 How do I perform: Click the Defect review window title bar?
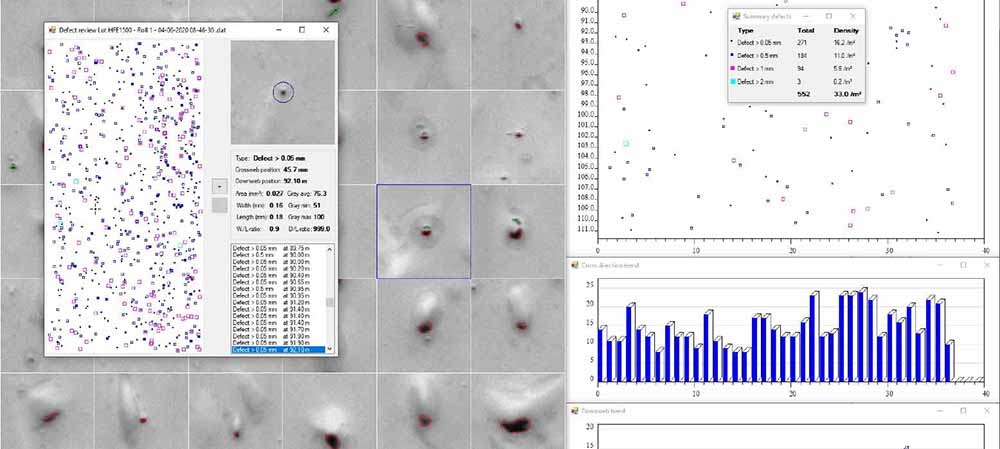coord(170,31)
